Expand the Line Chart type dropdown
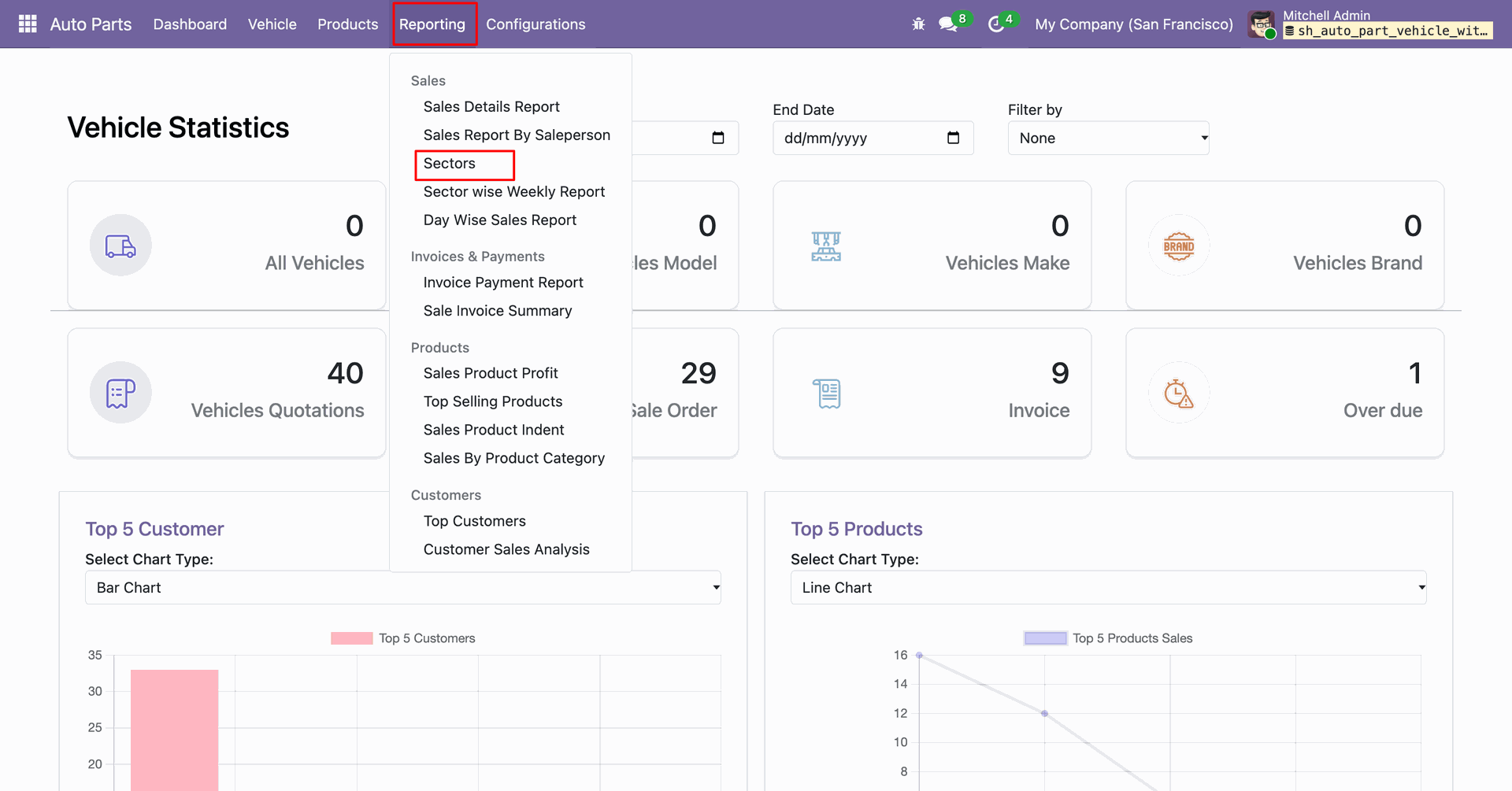1512x791 pixels. pos(1109,587)
